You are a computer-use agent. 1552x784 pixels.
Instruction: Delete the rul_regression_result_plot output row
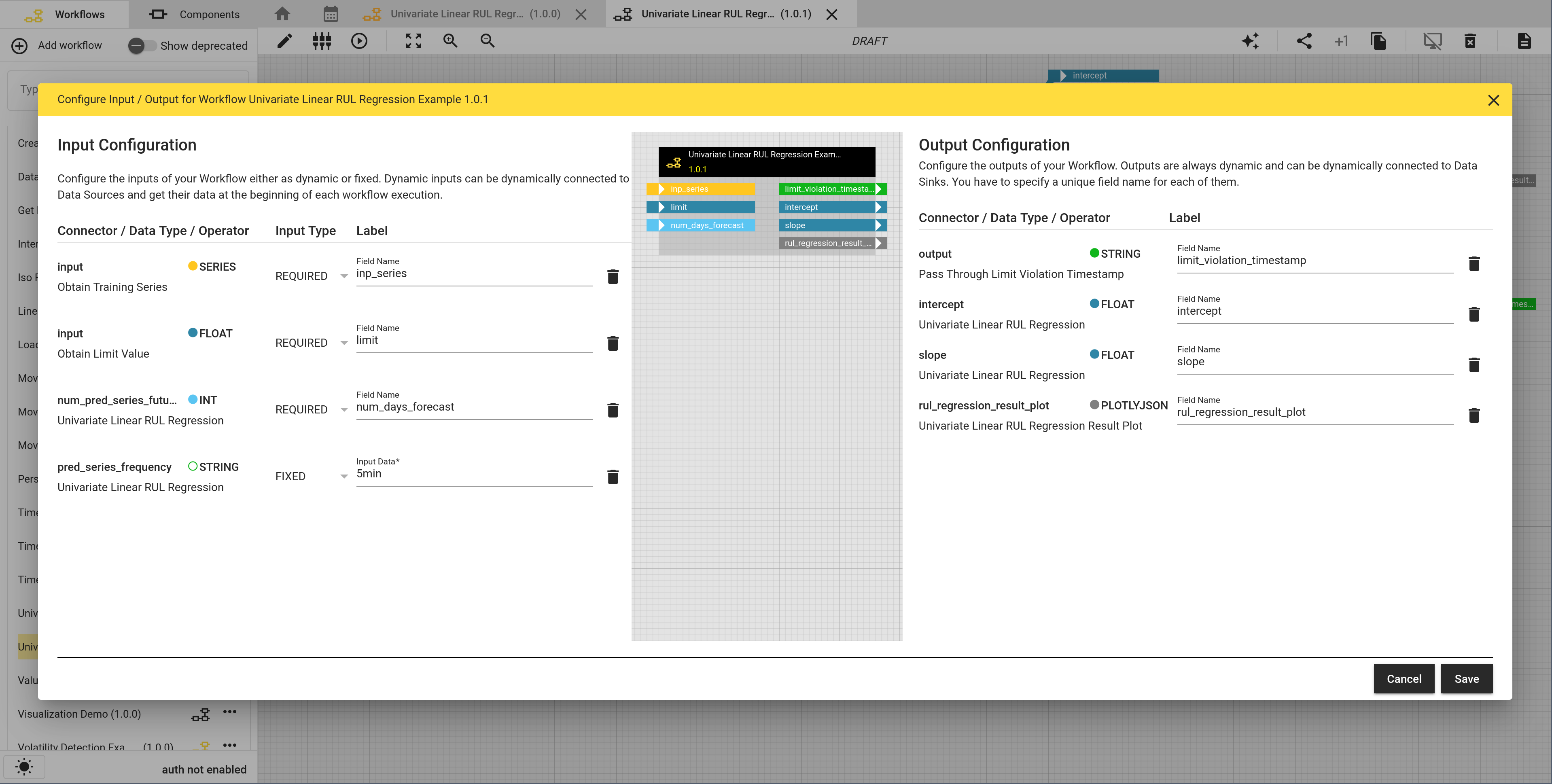(1474, 415)
